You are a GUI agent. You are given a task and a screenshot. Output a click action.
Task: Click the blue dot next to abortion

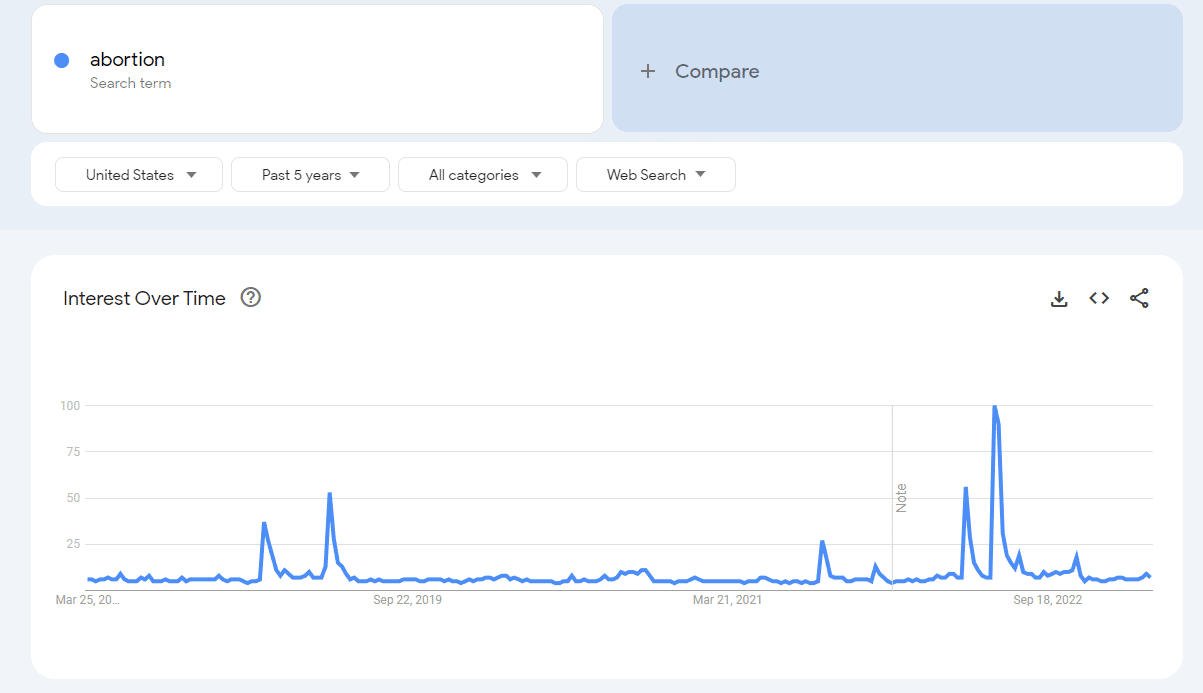click(x=62, y=60)
